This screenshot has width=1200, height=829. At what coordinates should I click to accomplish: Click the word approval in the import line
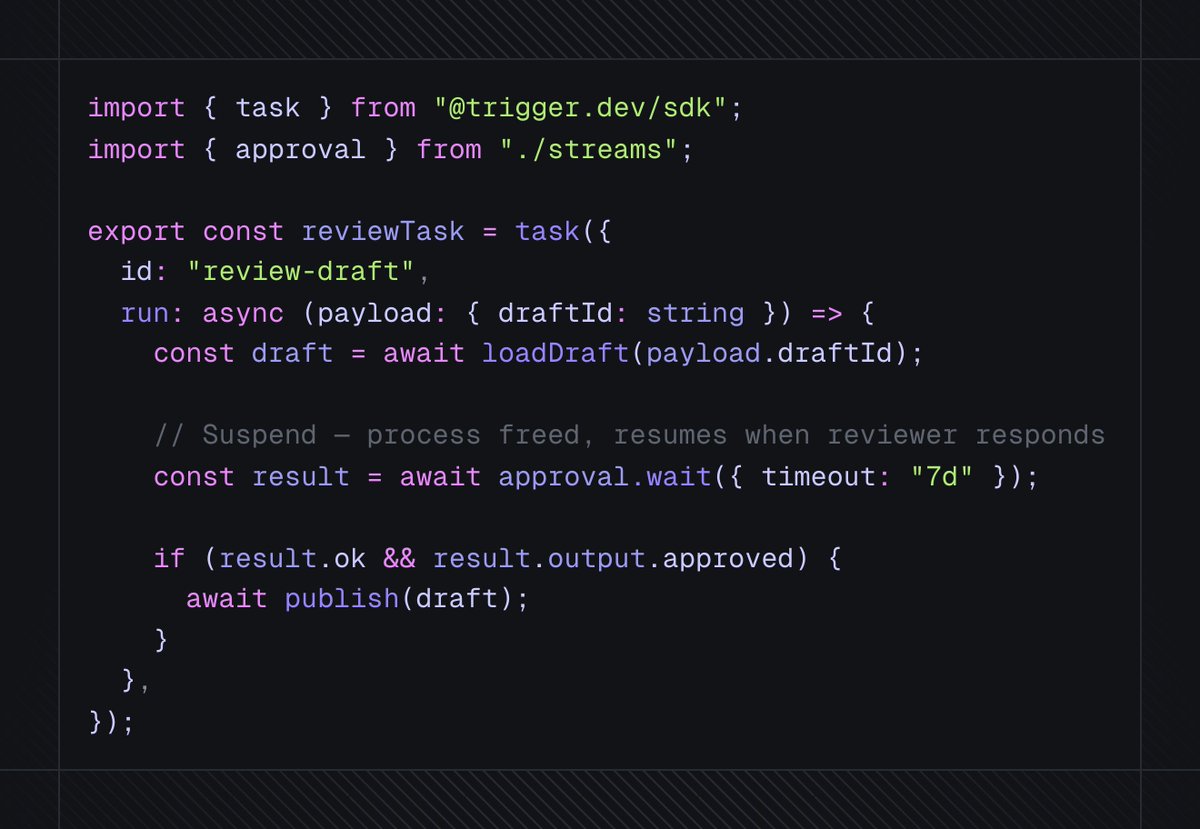click(301, 150)
